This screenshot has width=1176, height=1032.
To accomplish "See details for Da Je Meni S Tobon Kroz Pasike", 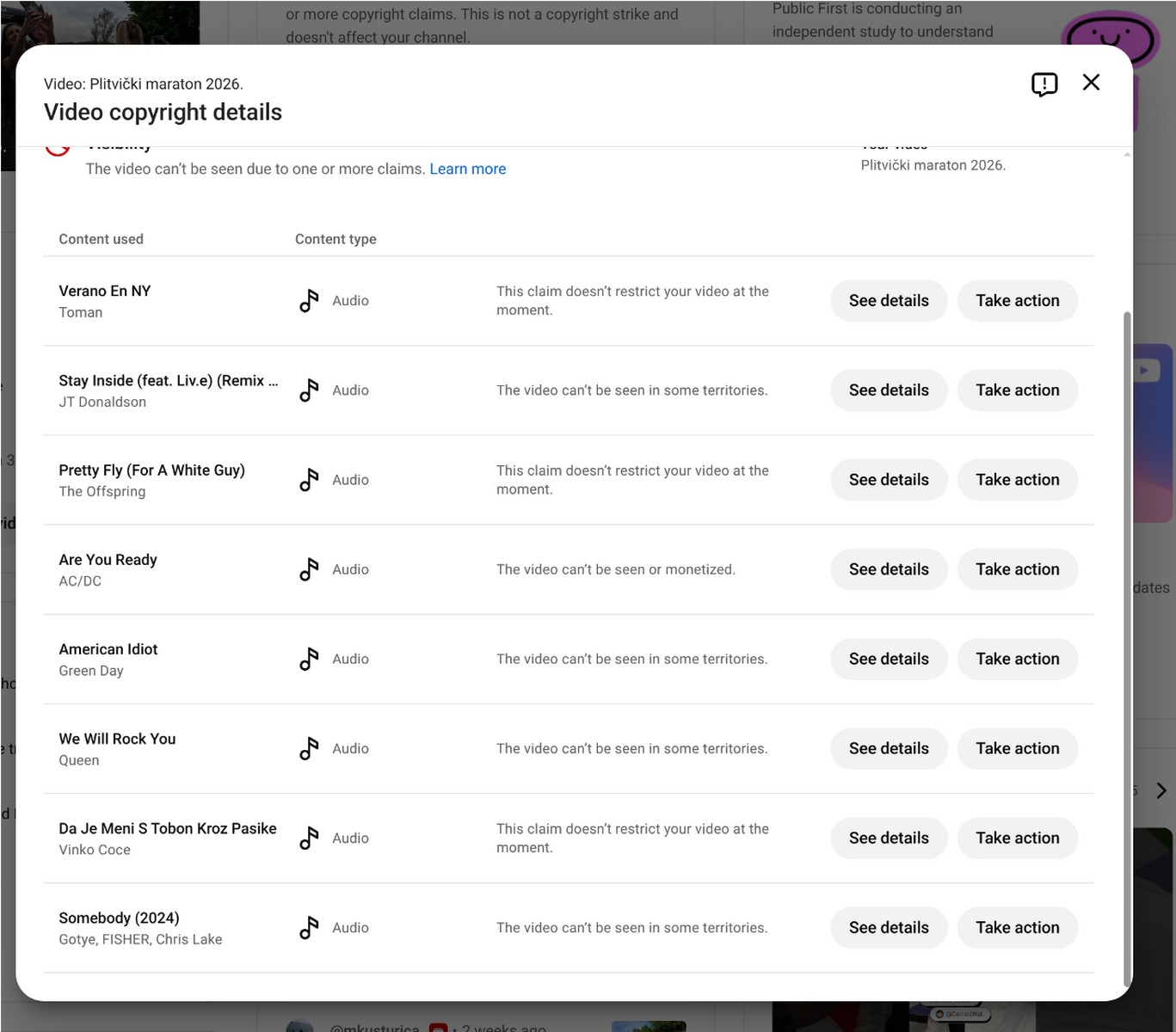I will pos(889,838).
